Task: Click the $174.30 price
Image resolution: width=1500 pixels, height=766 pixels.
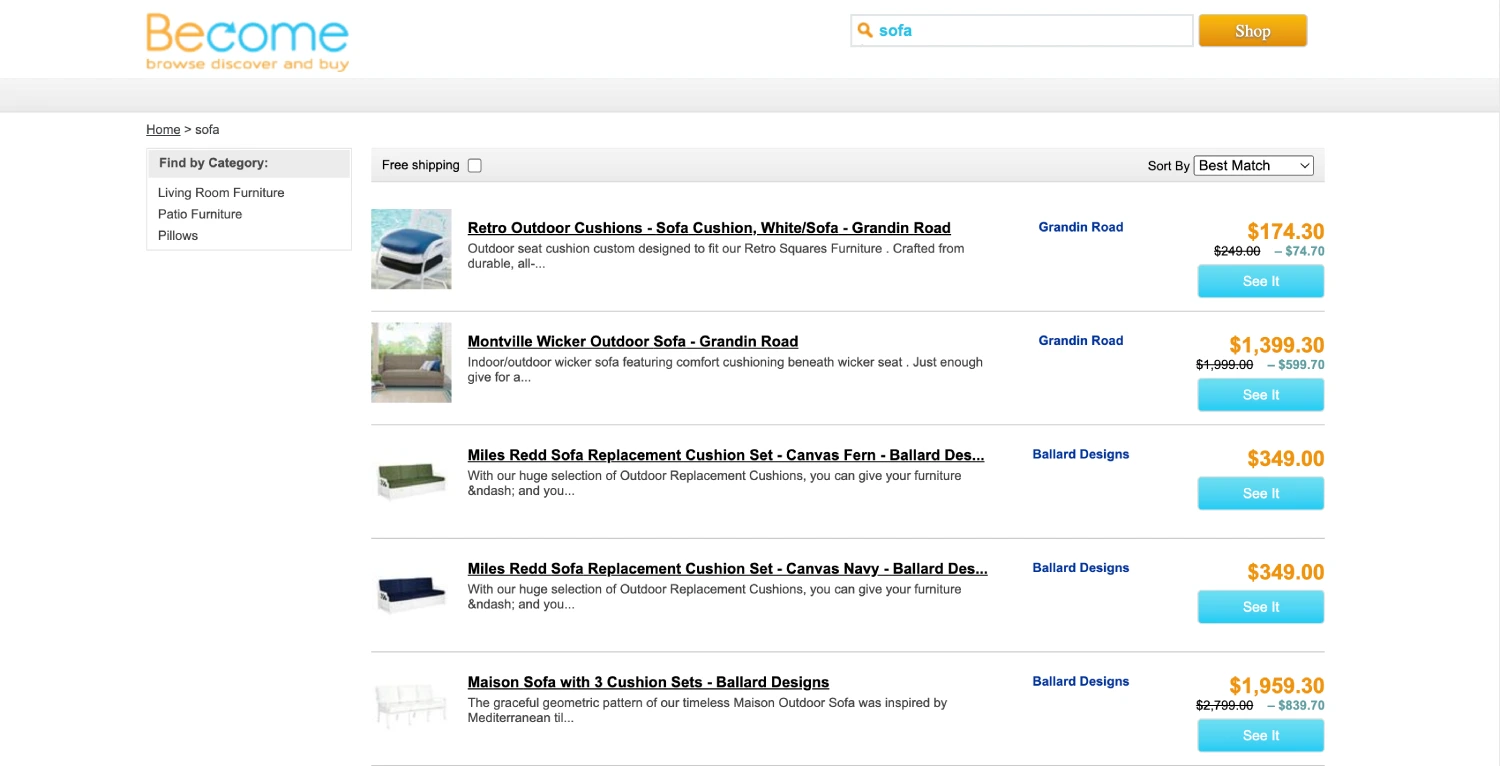Action: (1286, 232)
